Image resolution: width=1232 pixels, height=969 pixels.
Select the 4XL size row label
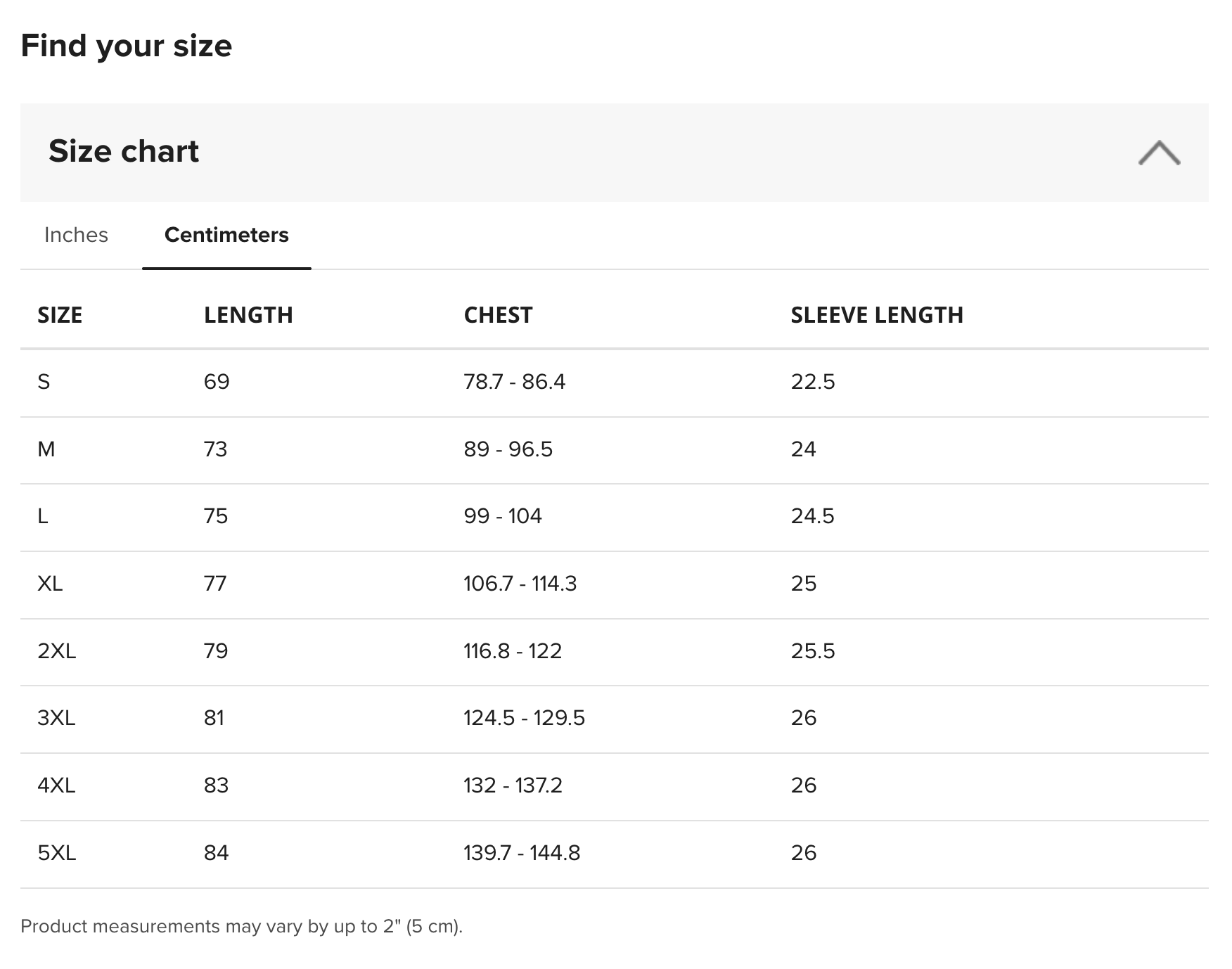click(x=56, y=785)
